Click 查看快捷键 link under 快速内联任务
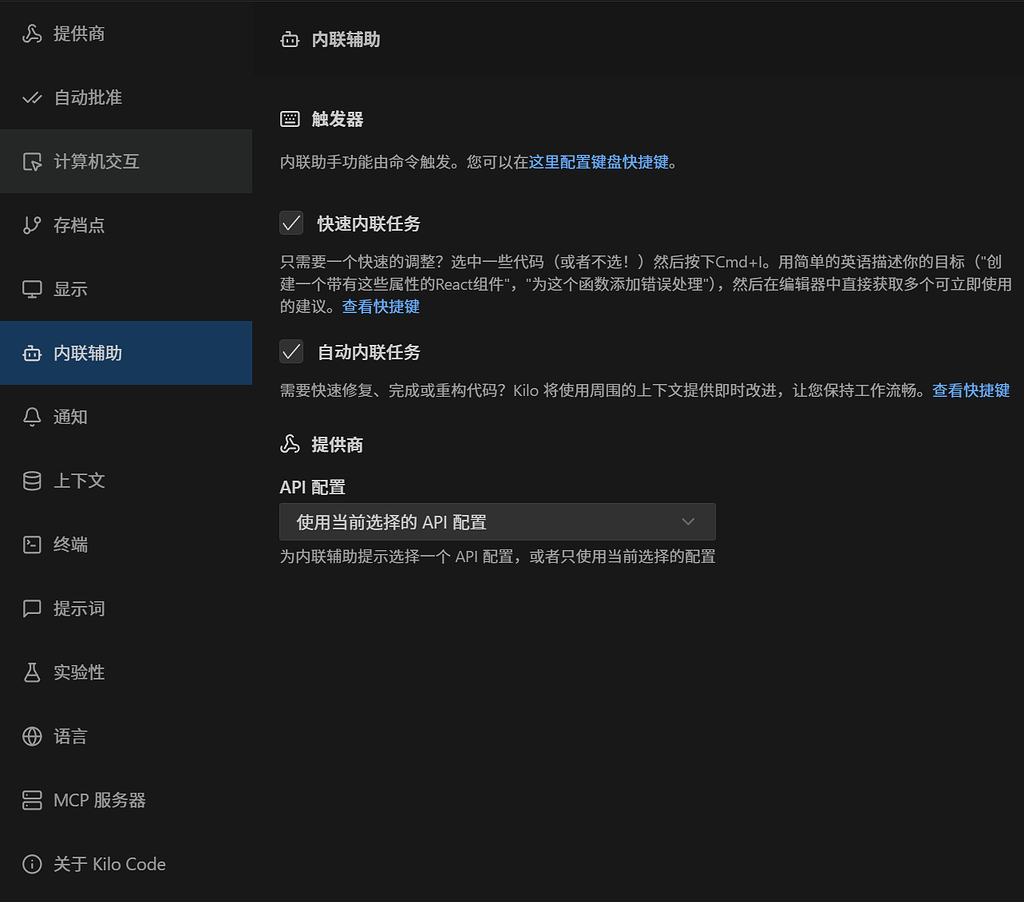 coord(381,306)
